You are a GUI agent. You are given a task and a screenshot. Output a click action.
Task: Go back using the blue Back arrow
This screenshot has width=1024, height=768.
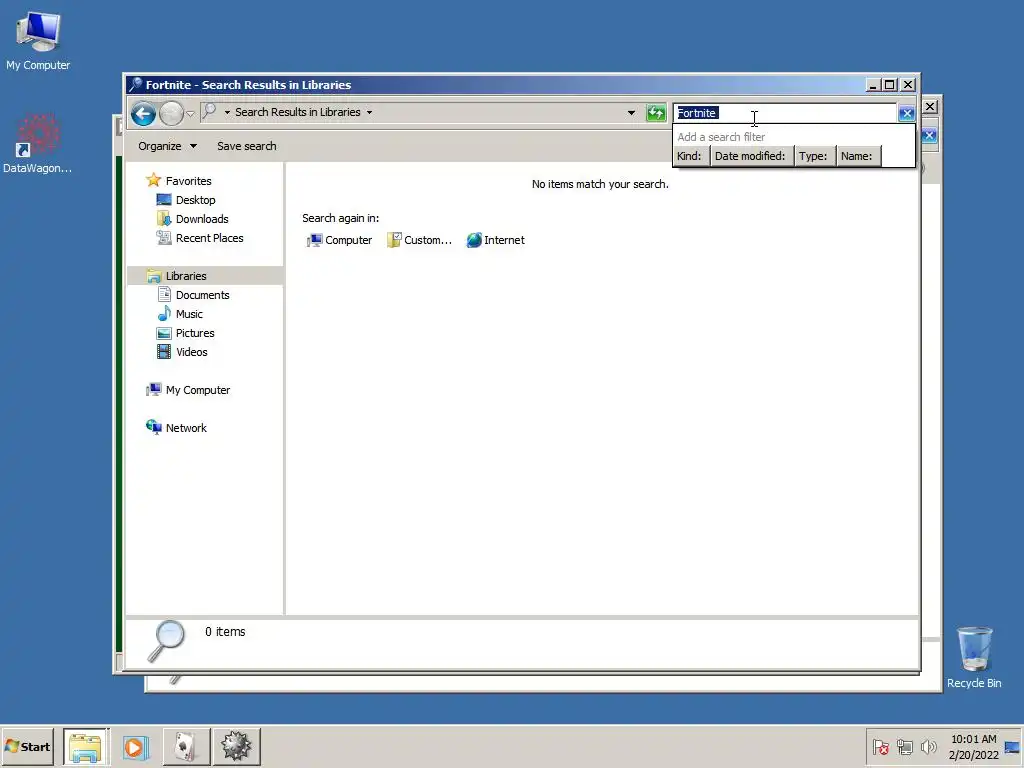pyautogui.click(x=143, y=114)
